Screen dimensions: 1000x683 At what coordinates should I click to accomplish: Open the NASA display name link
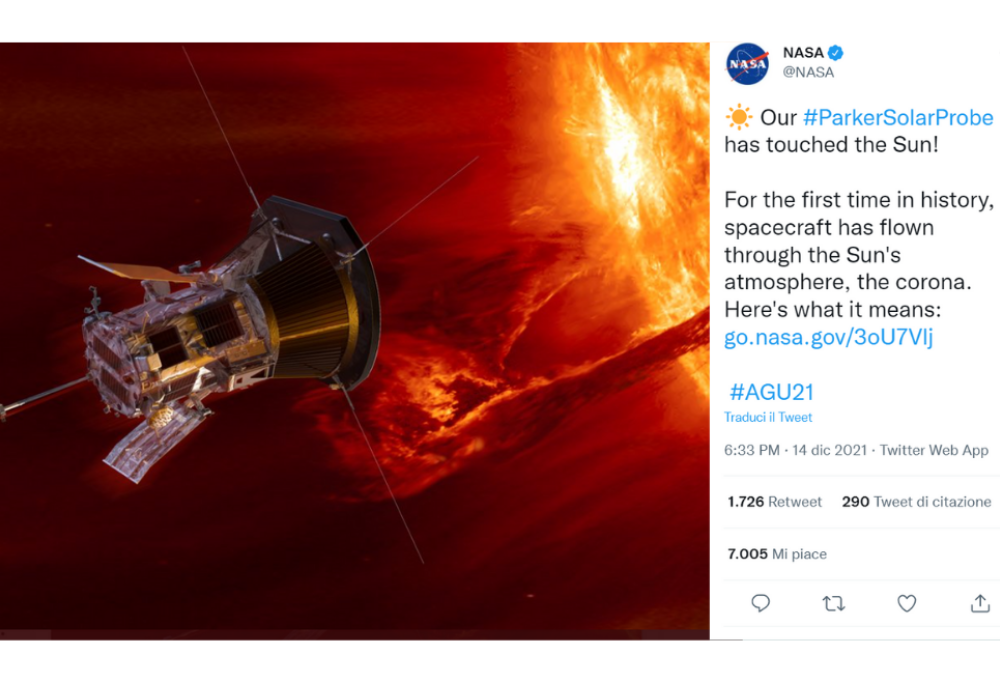tap(803, 53)
